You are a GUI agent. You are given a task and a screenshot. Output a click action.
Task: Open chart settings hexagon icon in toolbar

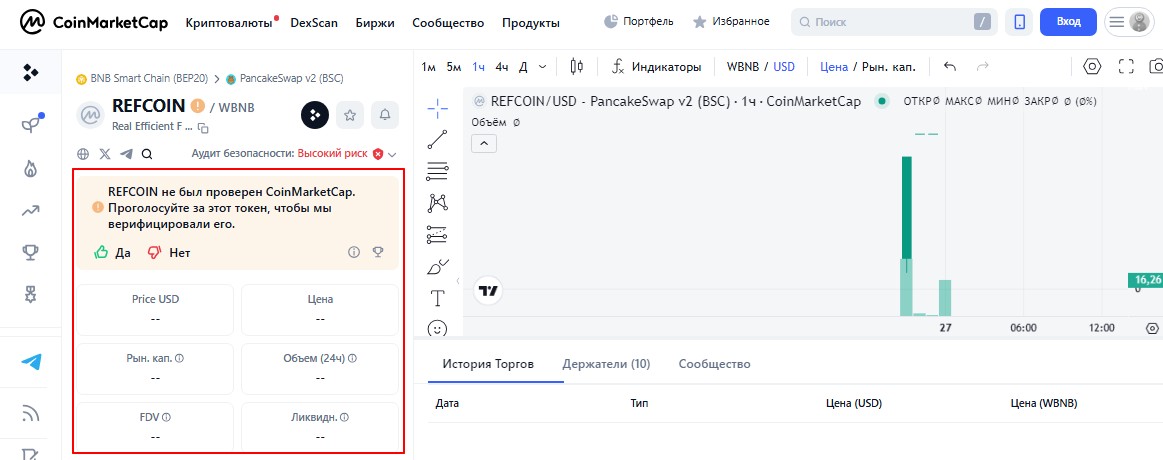1092,67
